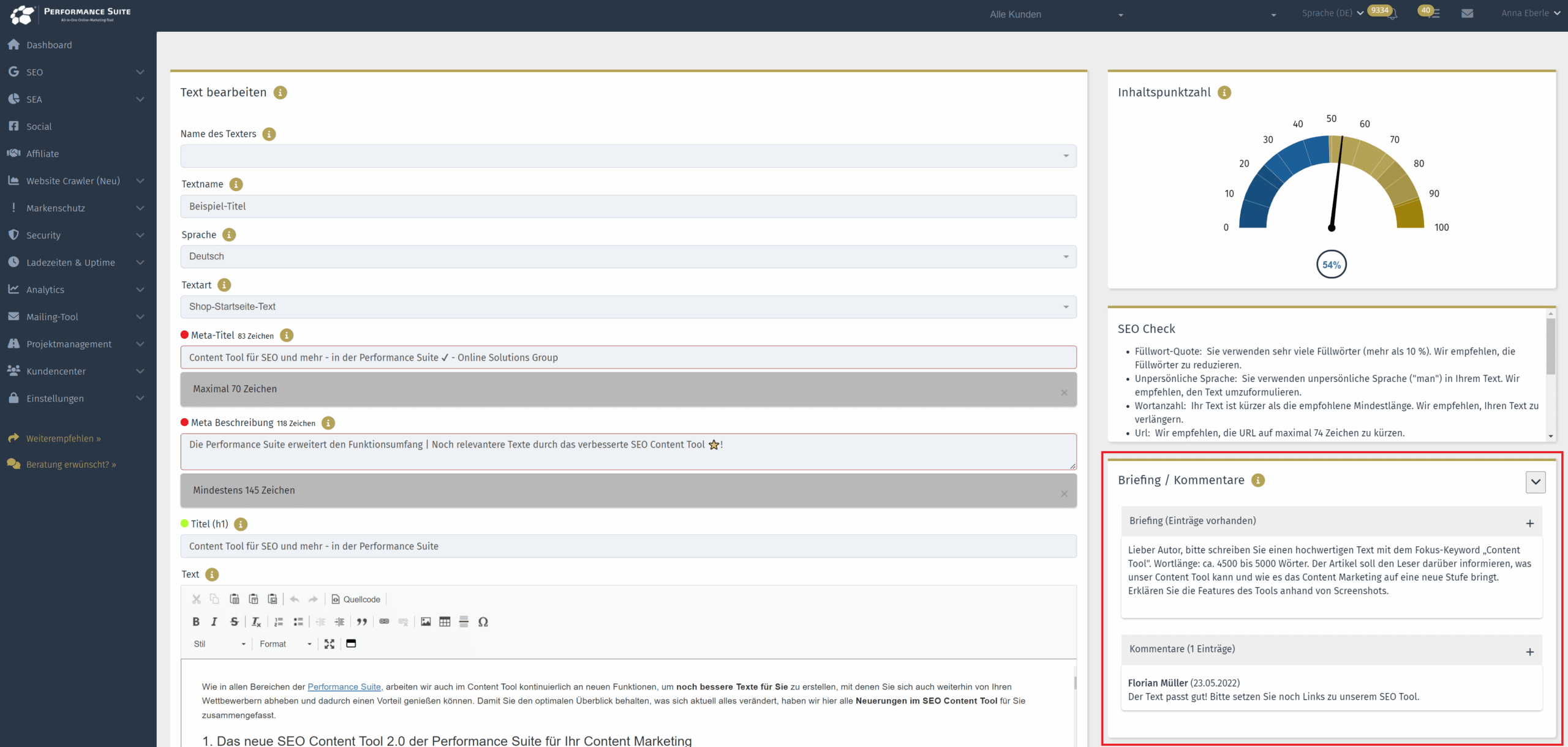Collapse the Briefing / Kommentare panel

click(1536, 482)
